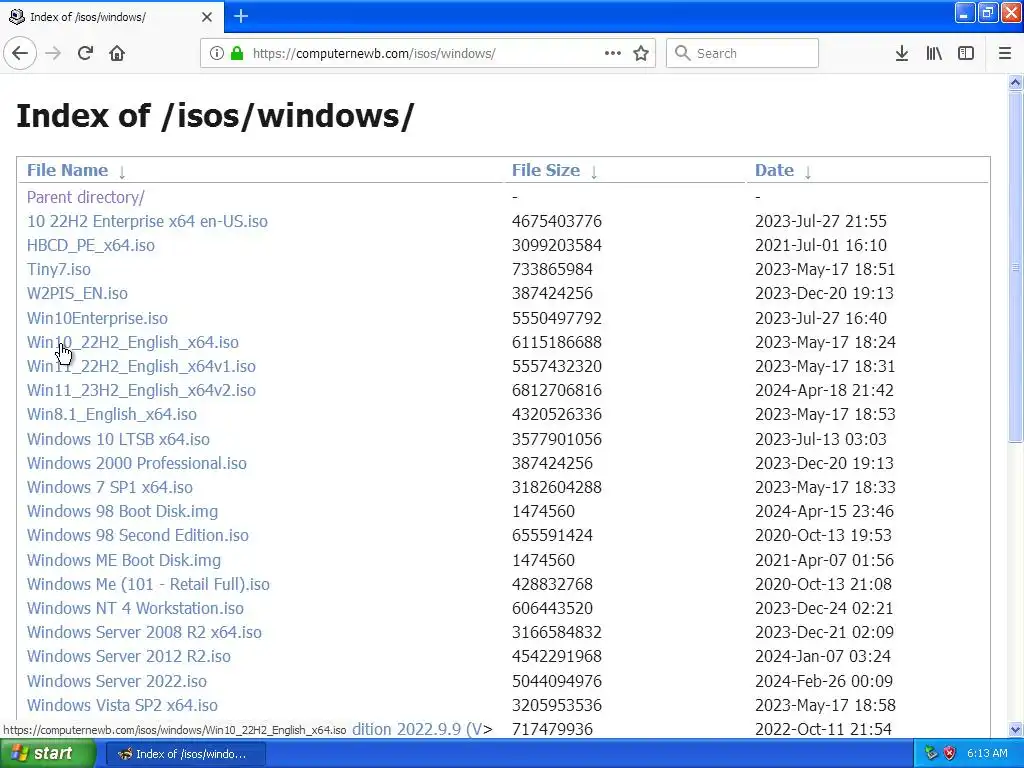Image resolution: width=1024 pixels, height=768 pixels.
Task: Click Windows 2000 Professional.iso link
Action: point(136,464)
